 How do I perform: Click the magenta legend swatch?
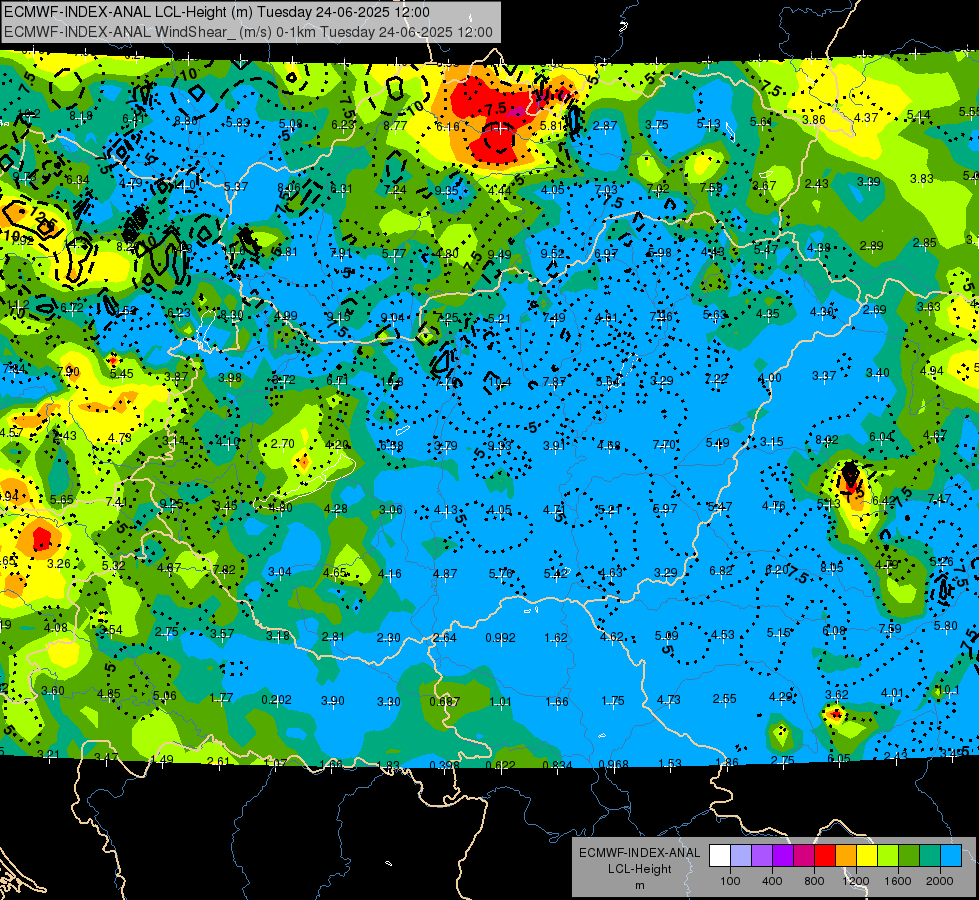tap(804, 856)
